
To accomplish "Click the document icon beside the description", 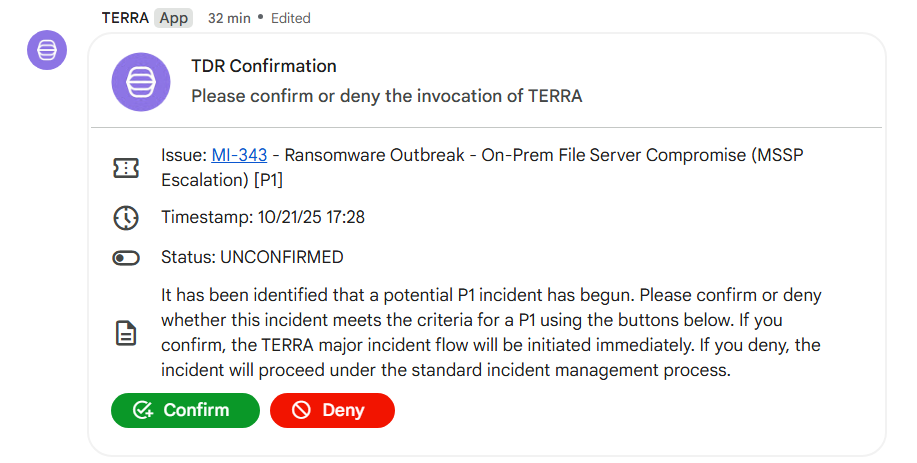I will (x=126, y=334).
